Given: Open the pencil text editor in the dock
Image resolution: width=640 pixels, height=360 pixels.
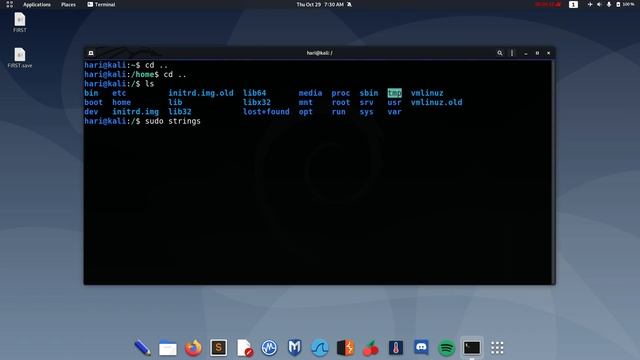Looking at the screenshot, I should pyautogui.click(x=142, y=348).
